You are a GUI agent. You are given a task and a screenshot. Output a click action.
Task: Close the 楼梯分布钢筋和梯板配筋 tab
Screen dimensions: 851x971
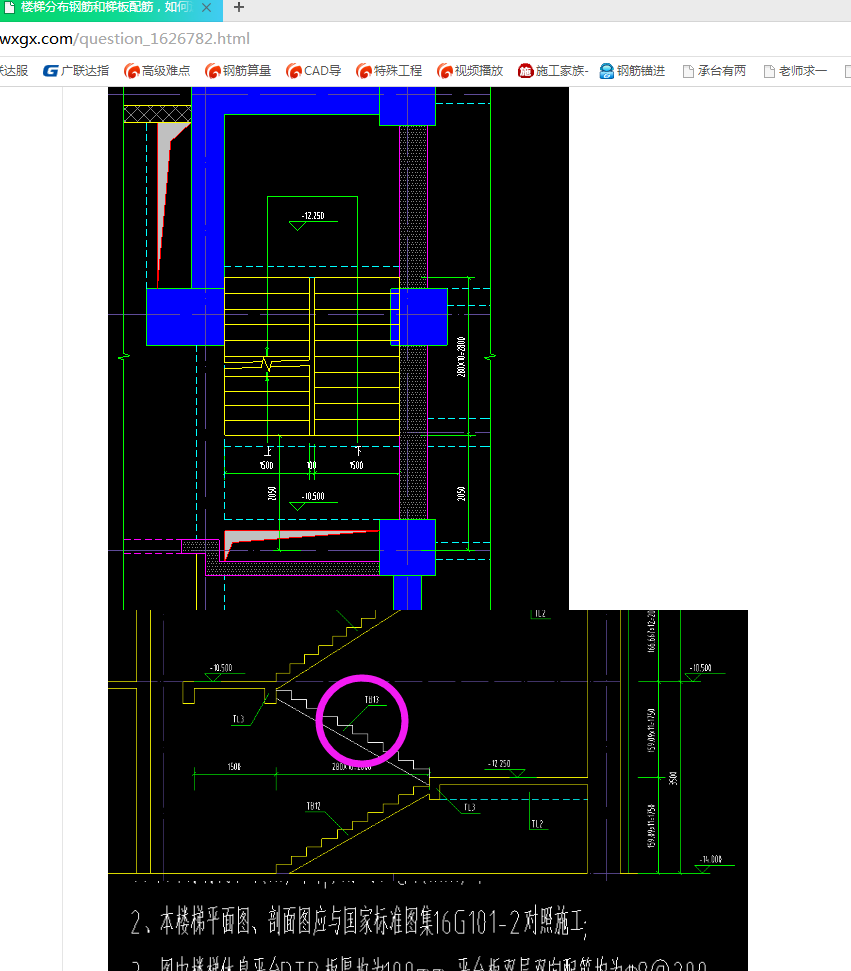[206, 7]
